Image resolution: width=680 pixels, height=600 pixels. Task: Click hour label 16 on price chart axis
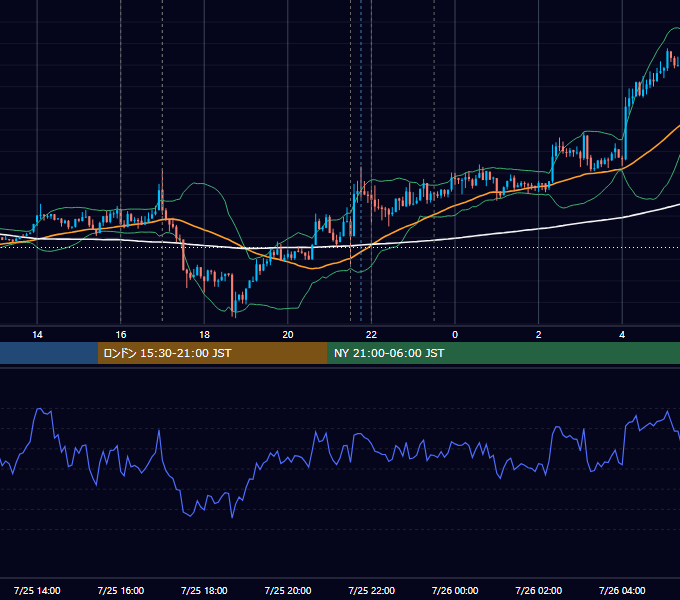click(x=121, y=335)
